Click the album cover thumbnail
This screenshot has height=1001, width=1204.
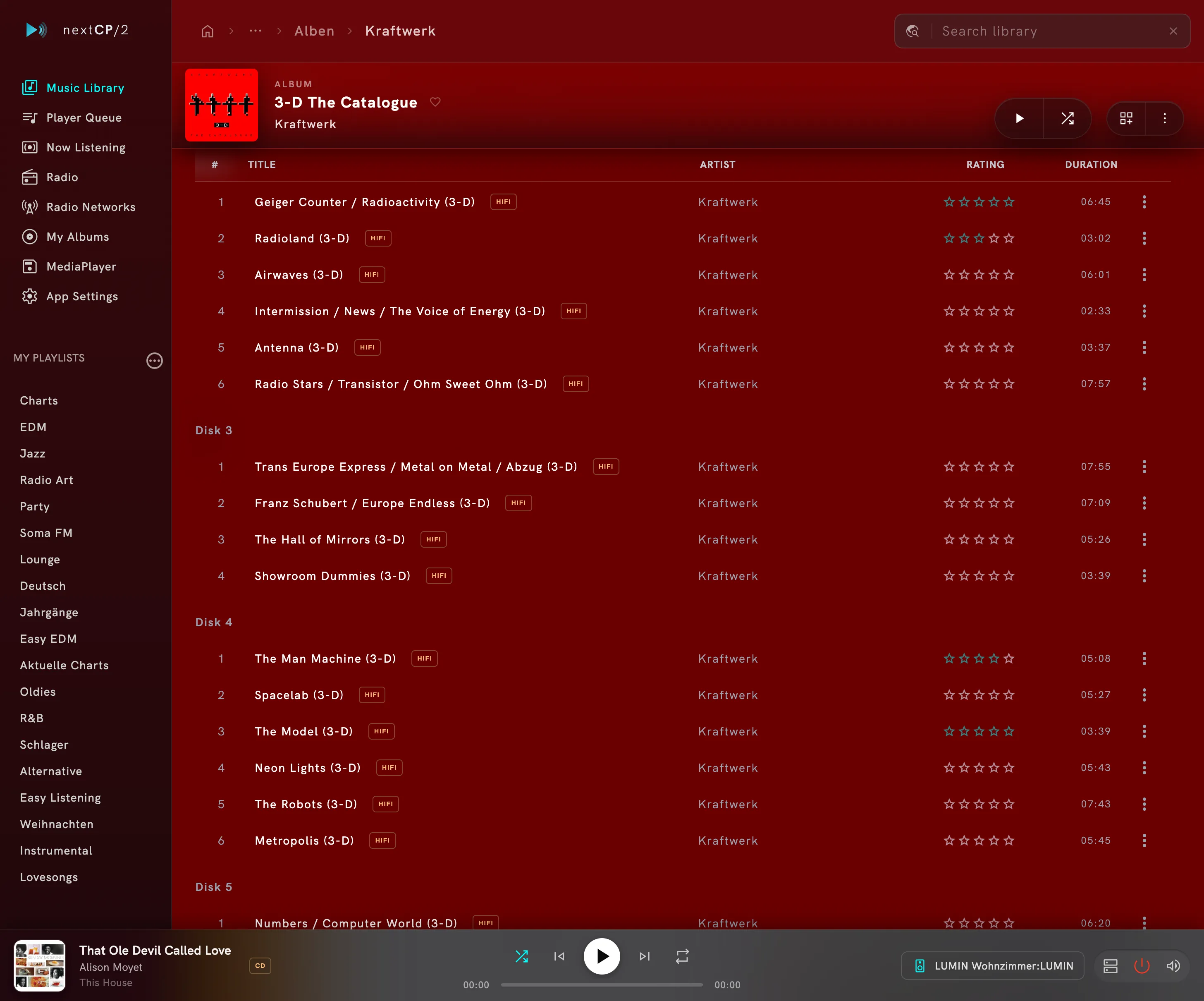pyautogui.click(x=221, y=105)
